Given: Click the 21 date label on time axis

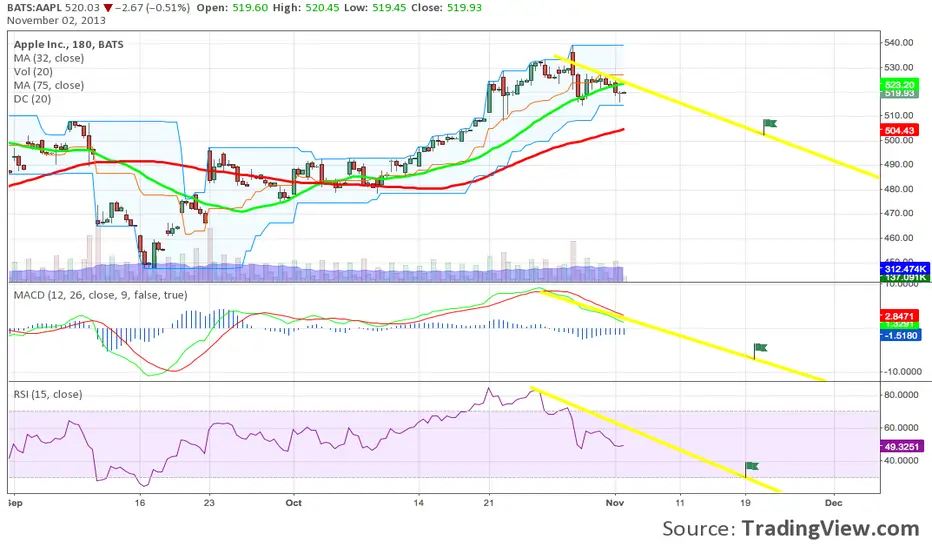Looking at the screenshot, I should pyautogui.click(x=489, y=503).
